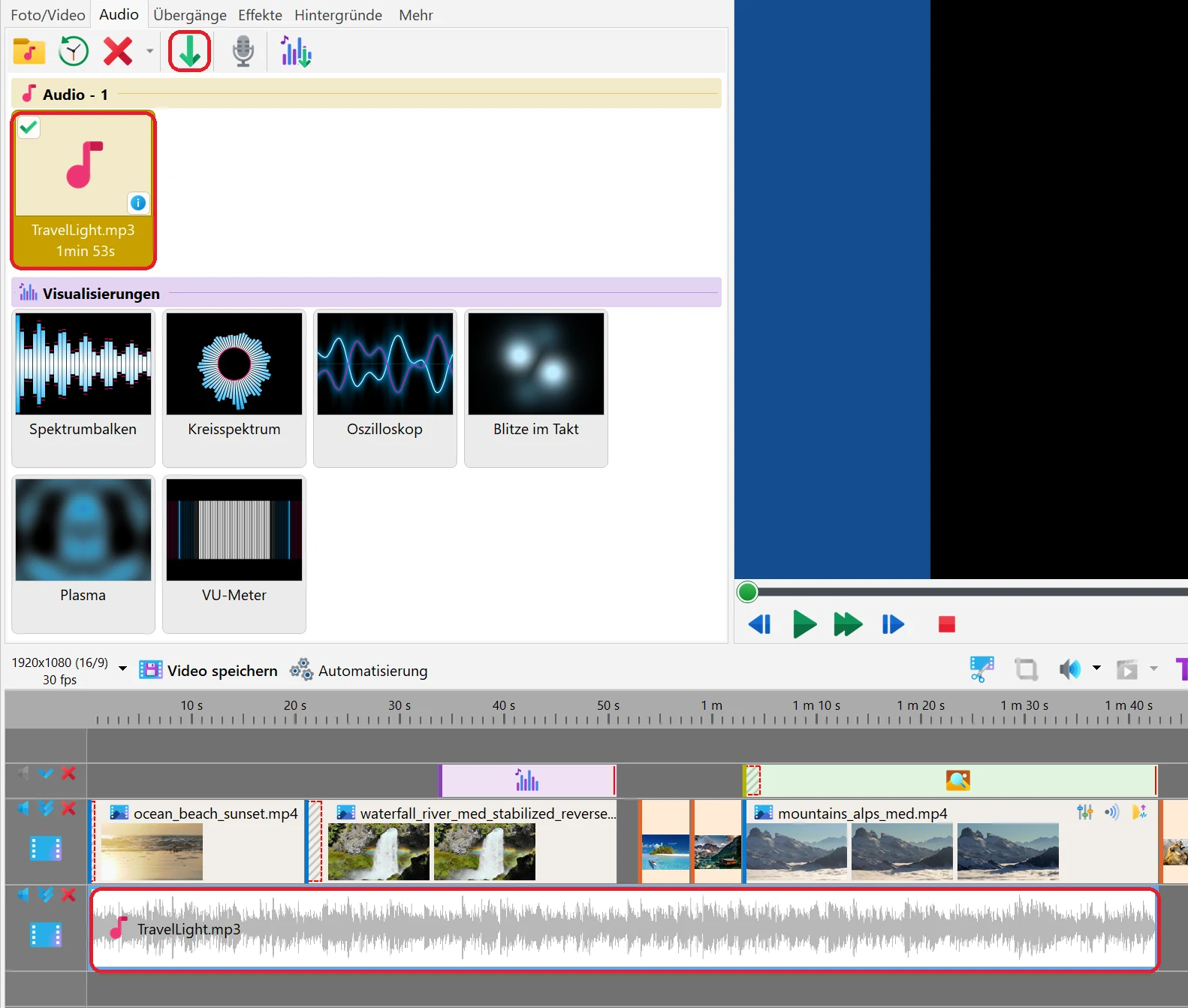The width and height of the screenshot is (1188, 1008).
Task: Click the green preview position slider knob
Action: pyautogui.click(x=747, y=592)
